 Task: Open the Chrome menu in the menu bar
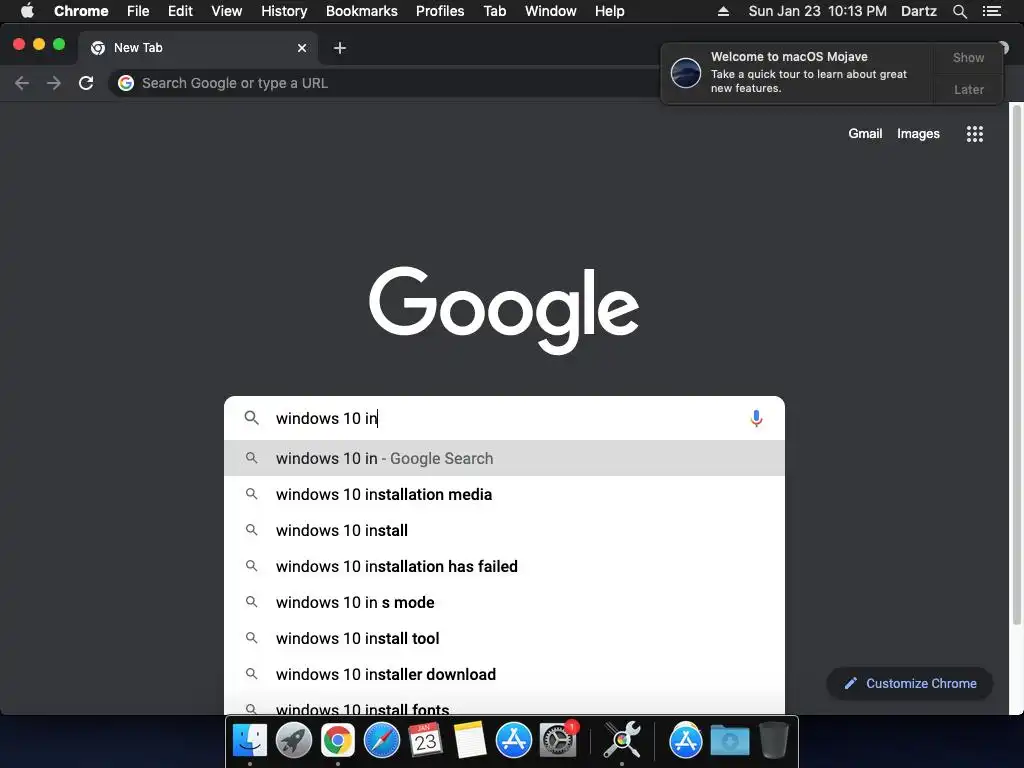pyautogui.click(x=81, y=11)
